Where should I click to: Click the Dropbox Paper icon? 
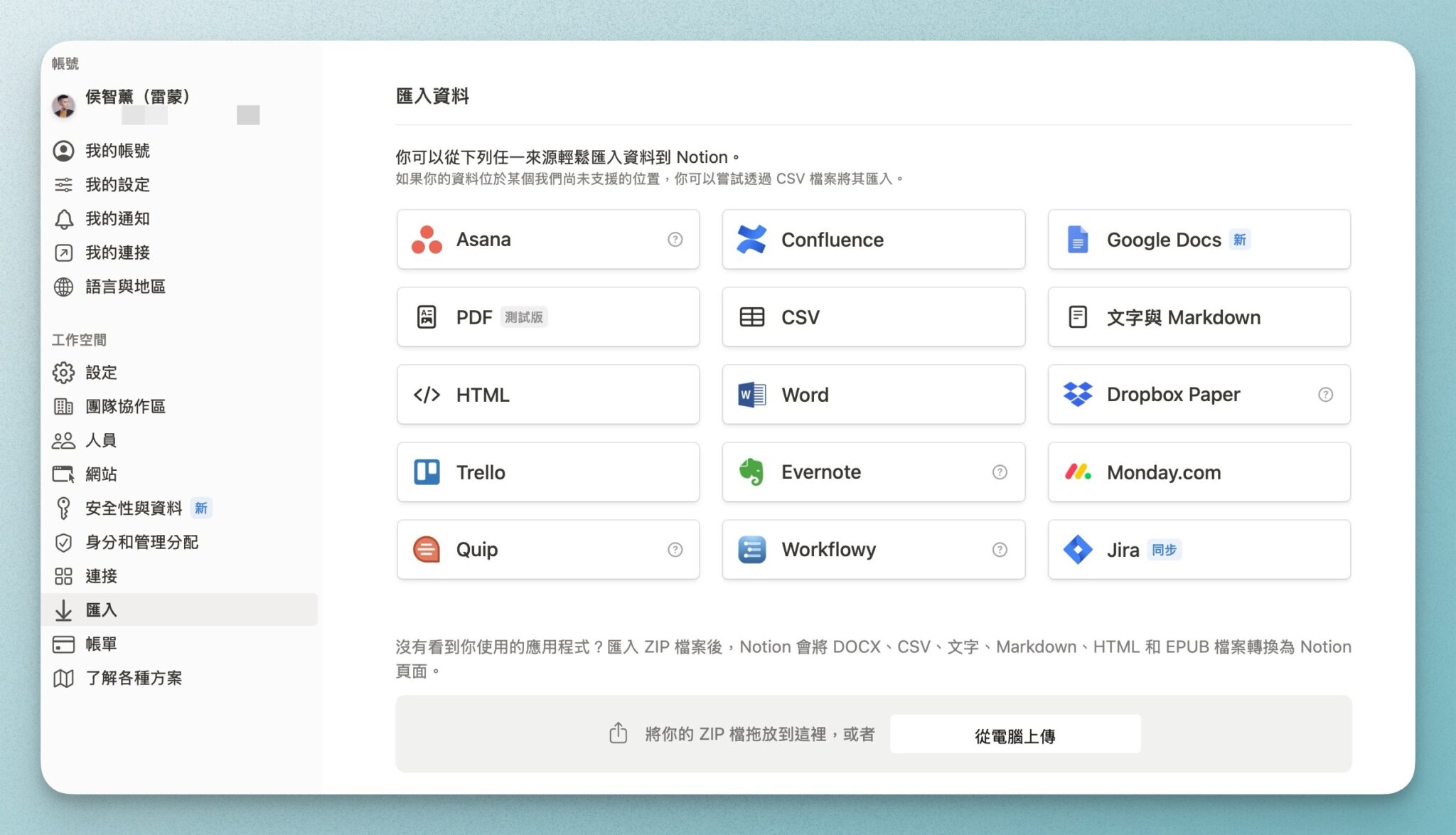point(1078,395)
